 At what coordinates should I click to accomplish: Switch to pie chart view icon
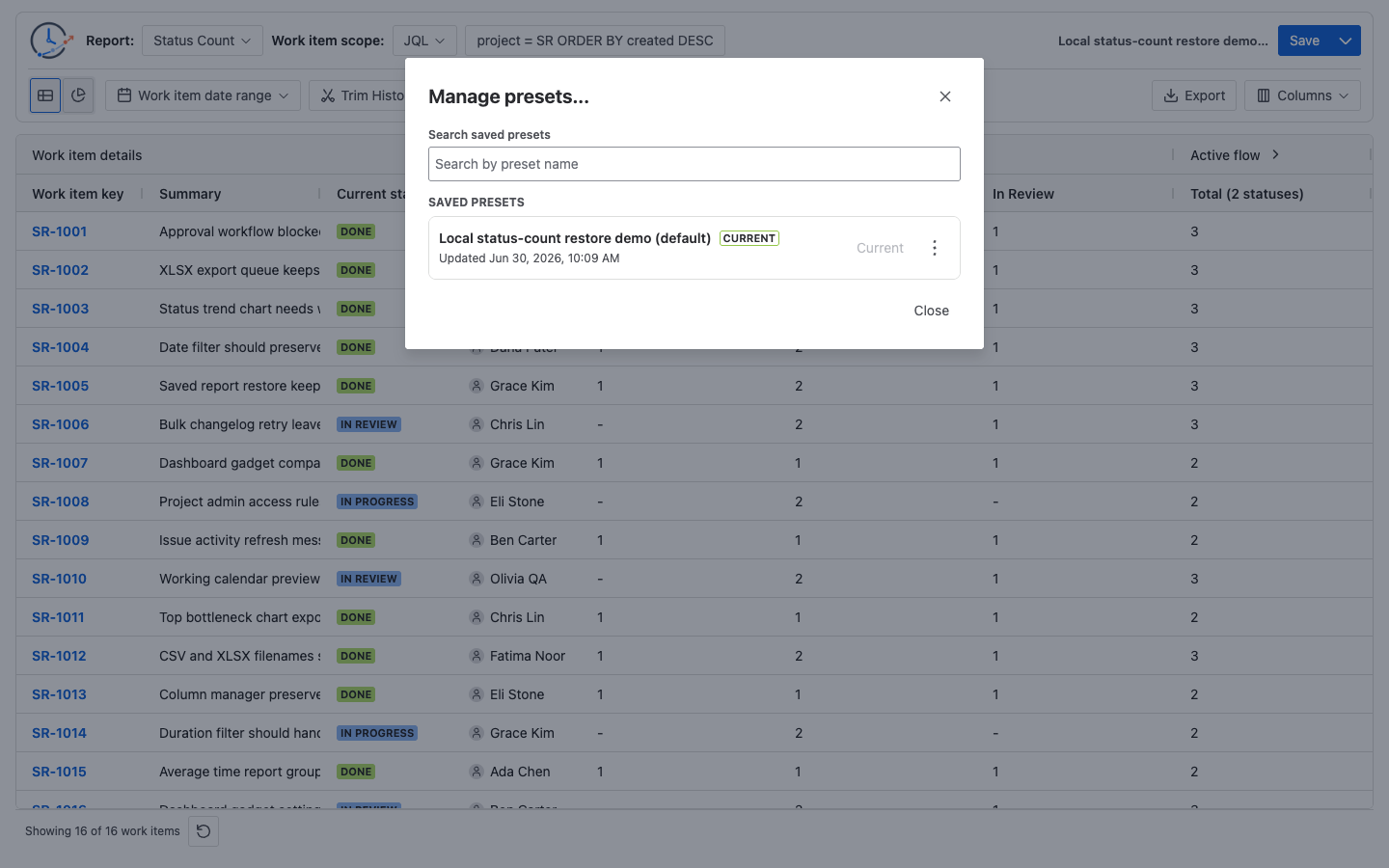tap(78, 95)
